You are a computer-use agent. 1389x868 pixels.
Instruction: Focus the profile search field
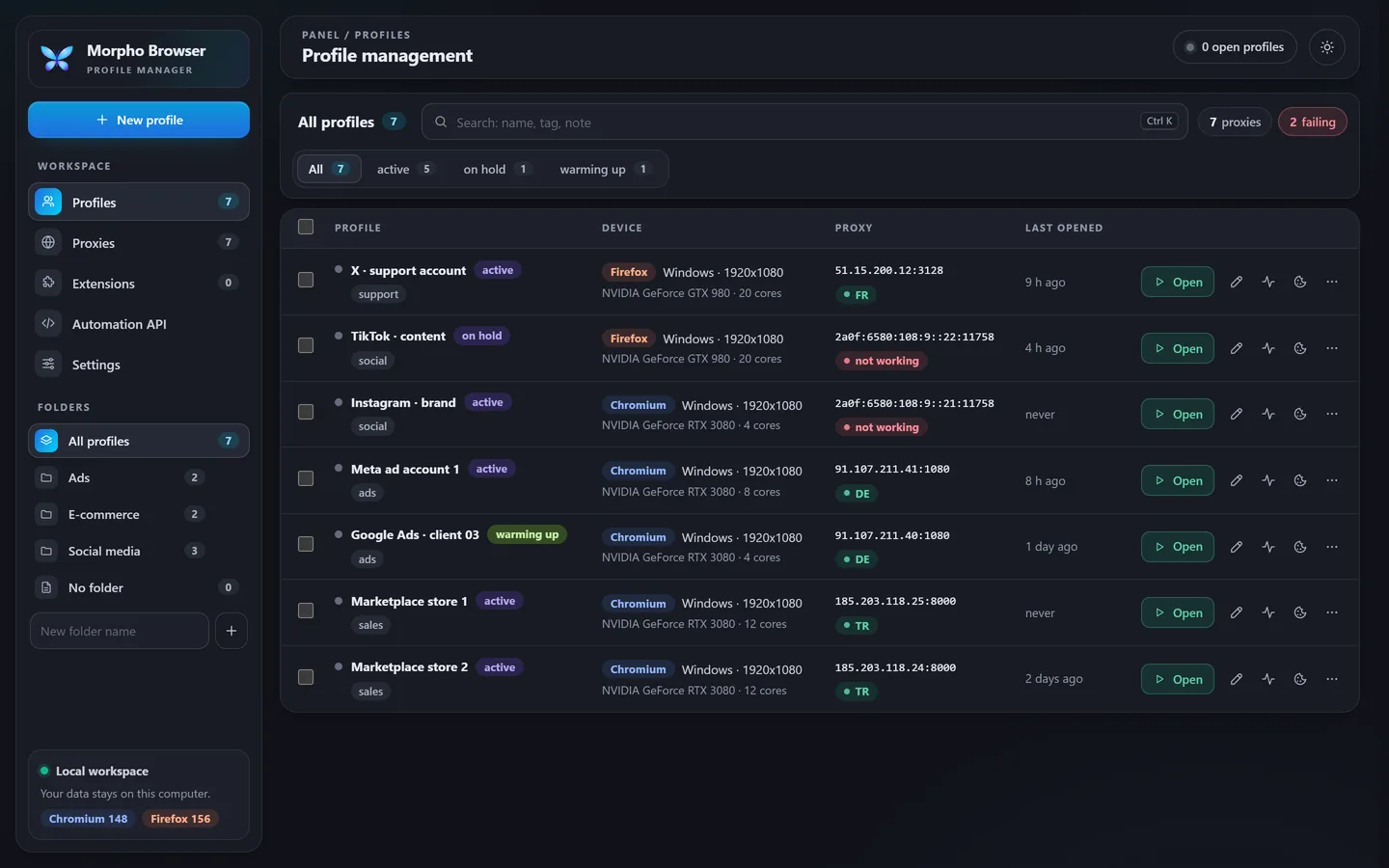[x=804, y=122]
